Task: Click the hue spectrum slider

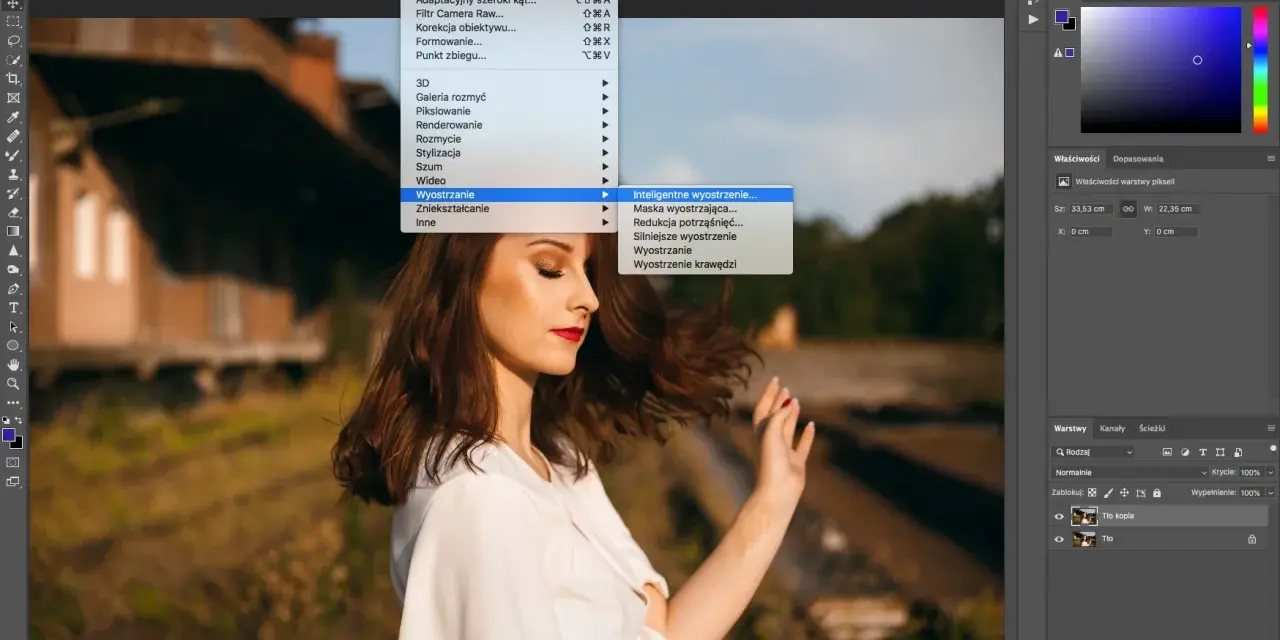Action: 1261,69
